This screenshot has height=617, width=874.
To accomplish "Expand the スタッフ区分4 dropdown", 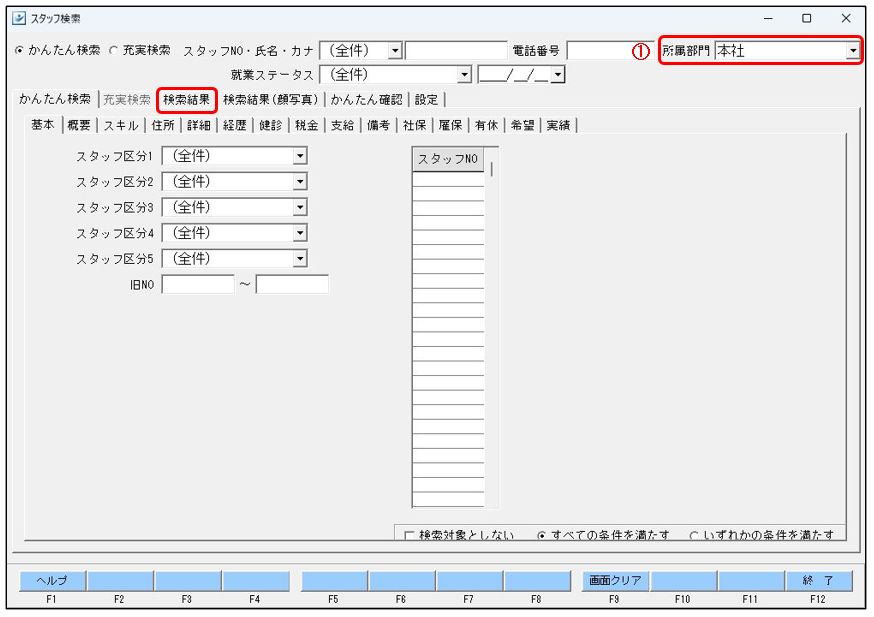I will (x=300, y=232).
